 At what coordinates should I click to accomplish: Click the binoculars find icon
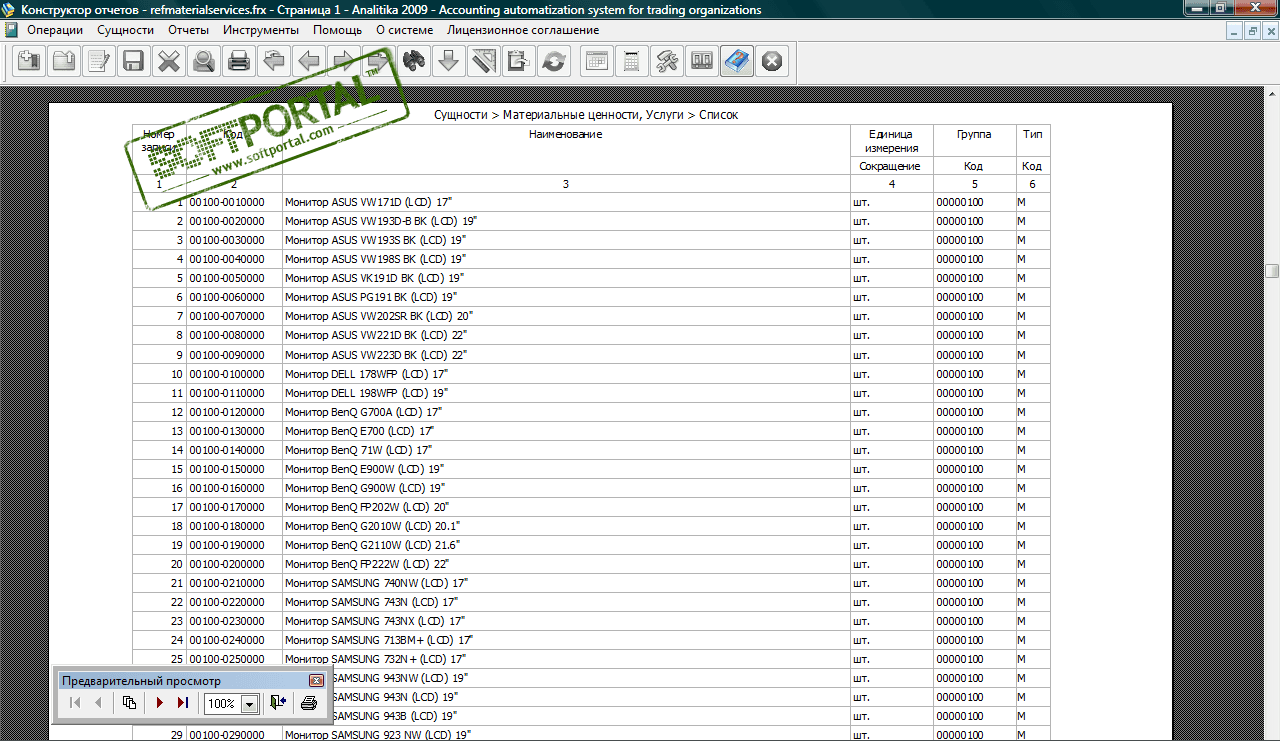coord(414,62)
